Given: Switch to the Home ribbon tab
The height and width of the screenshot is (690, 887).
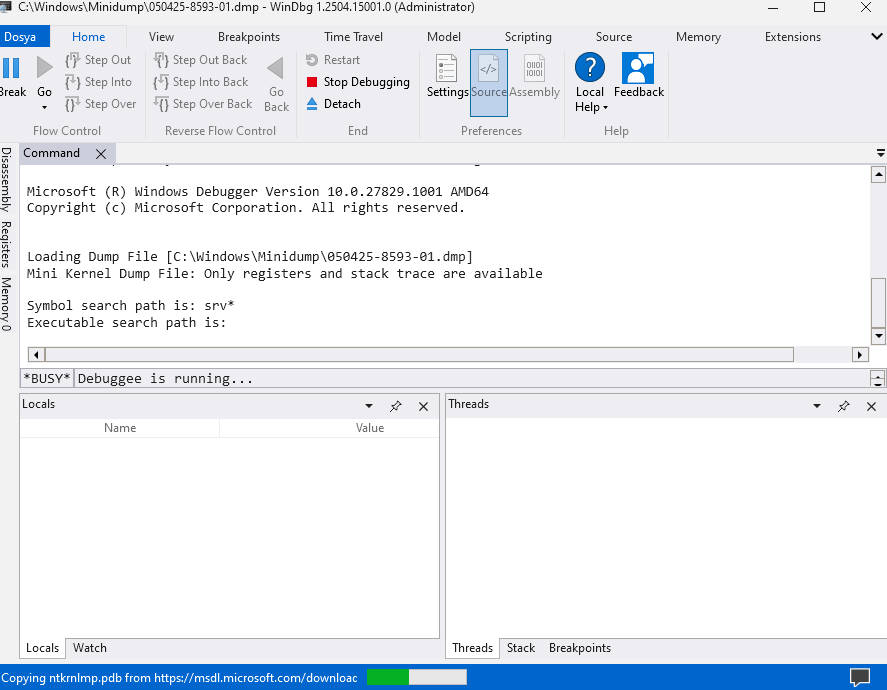Looking at the screenshot, I should pyautogui.click(x=88, y=37).
